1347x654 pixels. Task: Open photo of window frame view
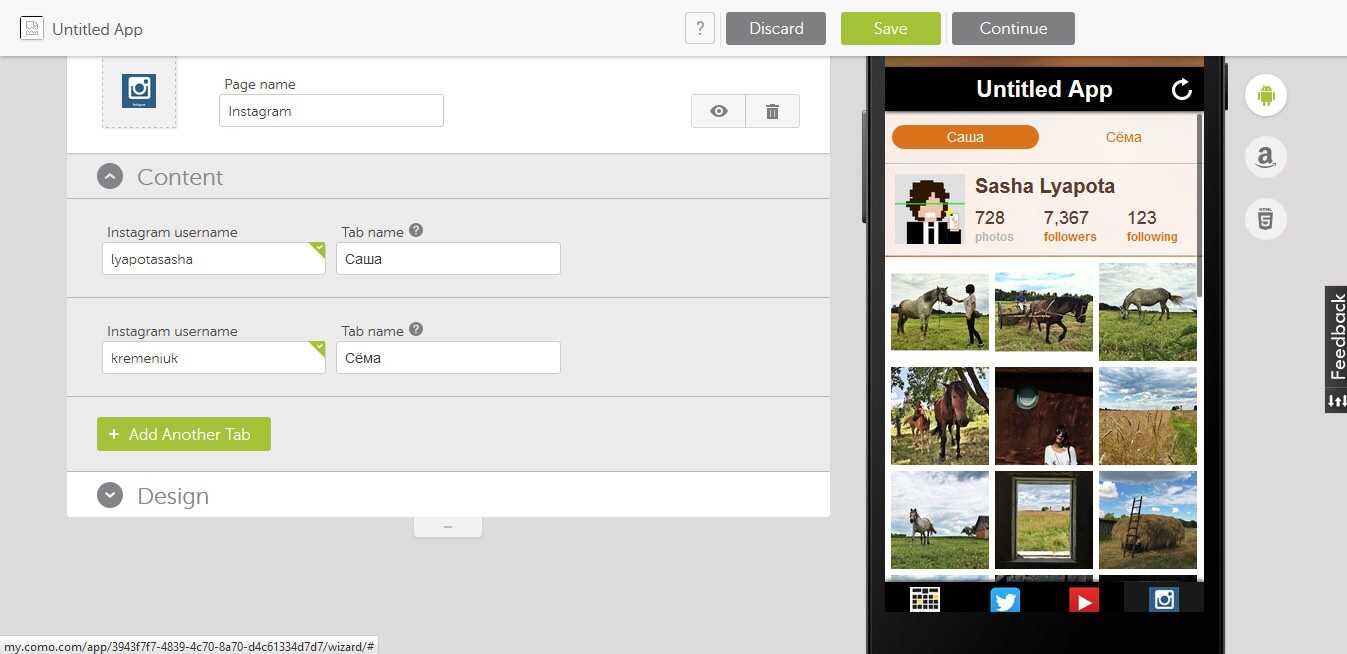pyautogui.click(x=1043, y=520)
